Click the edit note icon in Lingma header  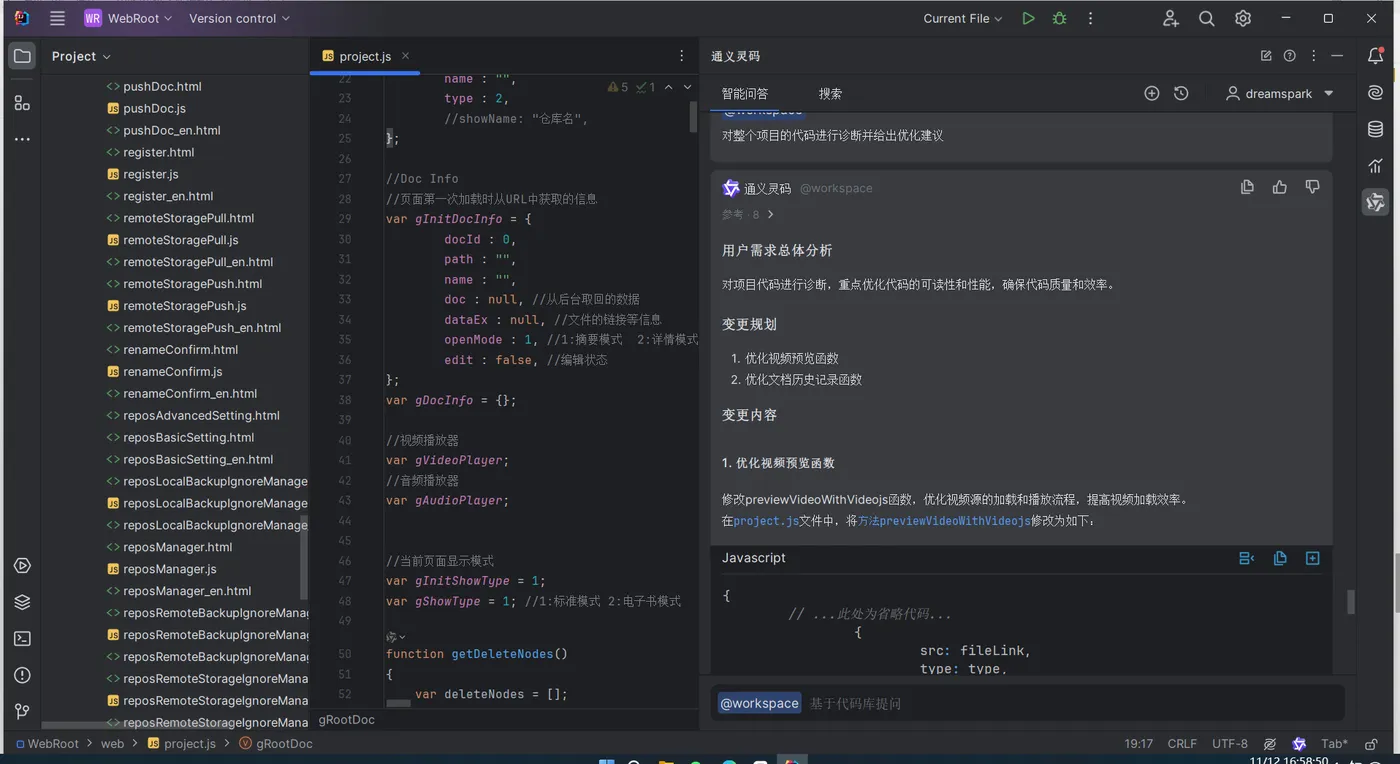[1266, 56]
